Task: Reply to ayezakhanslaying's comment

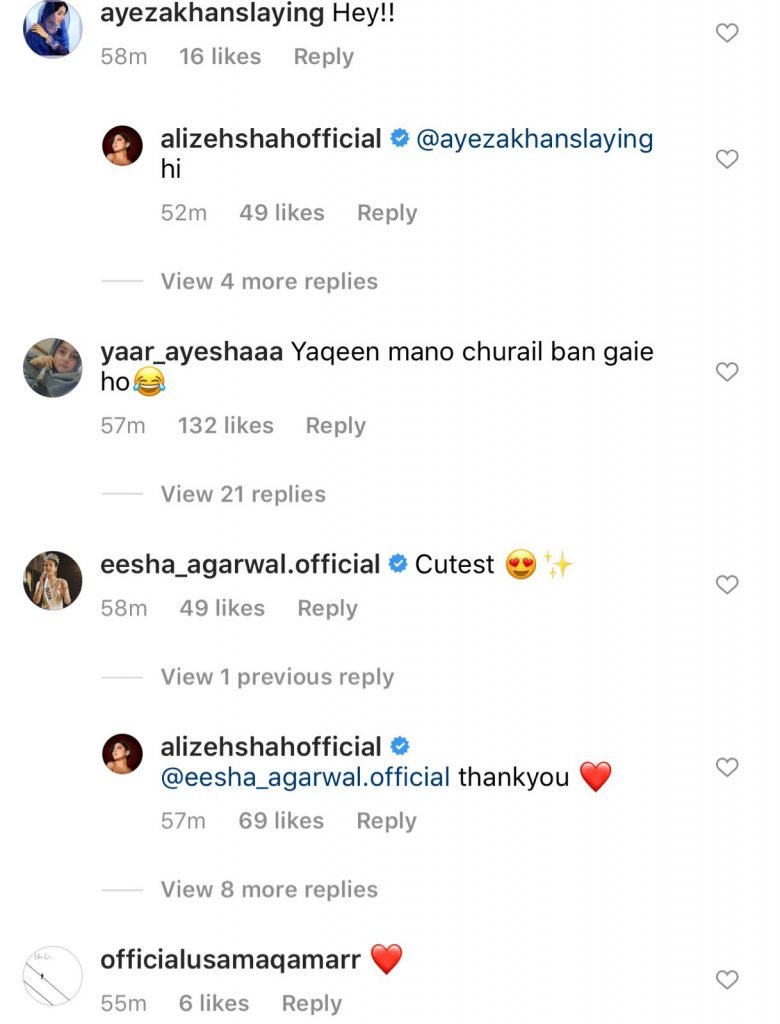Action: [x=323, y=57]
